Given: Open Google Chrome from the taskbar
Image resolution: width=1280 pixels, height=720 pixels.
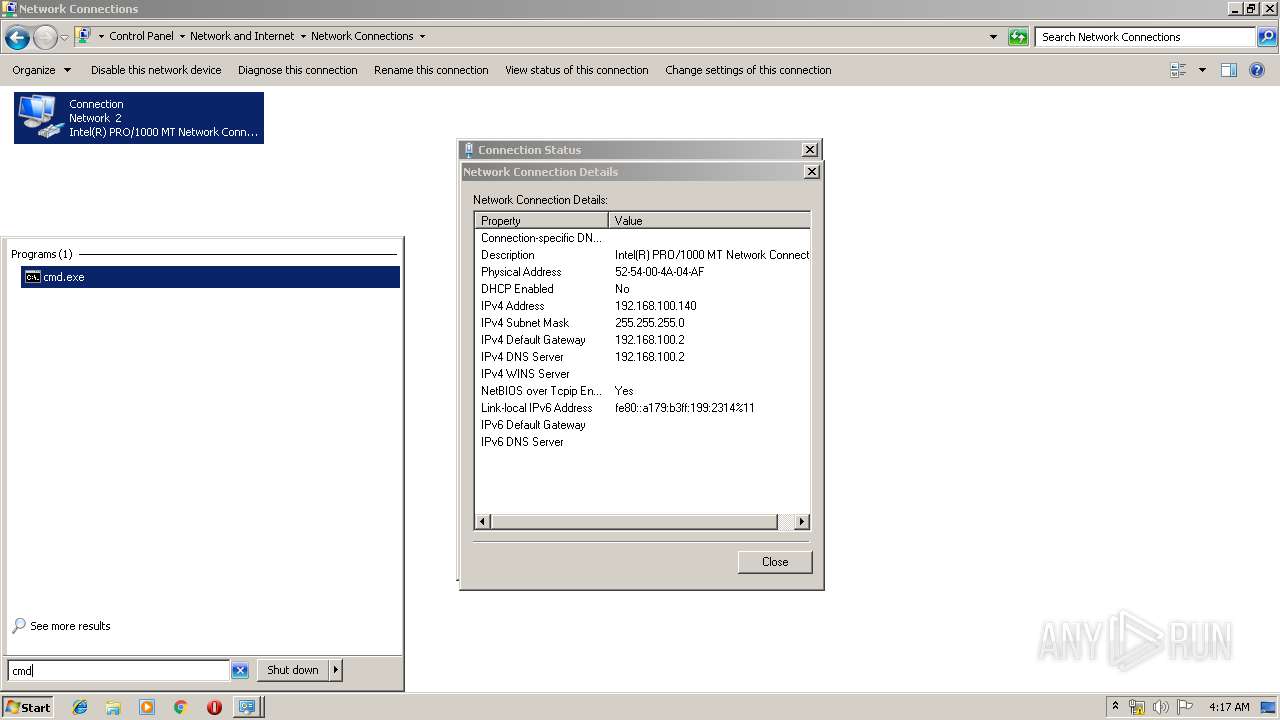Looking at the screenshot, I should [181, 707].
